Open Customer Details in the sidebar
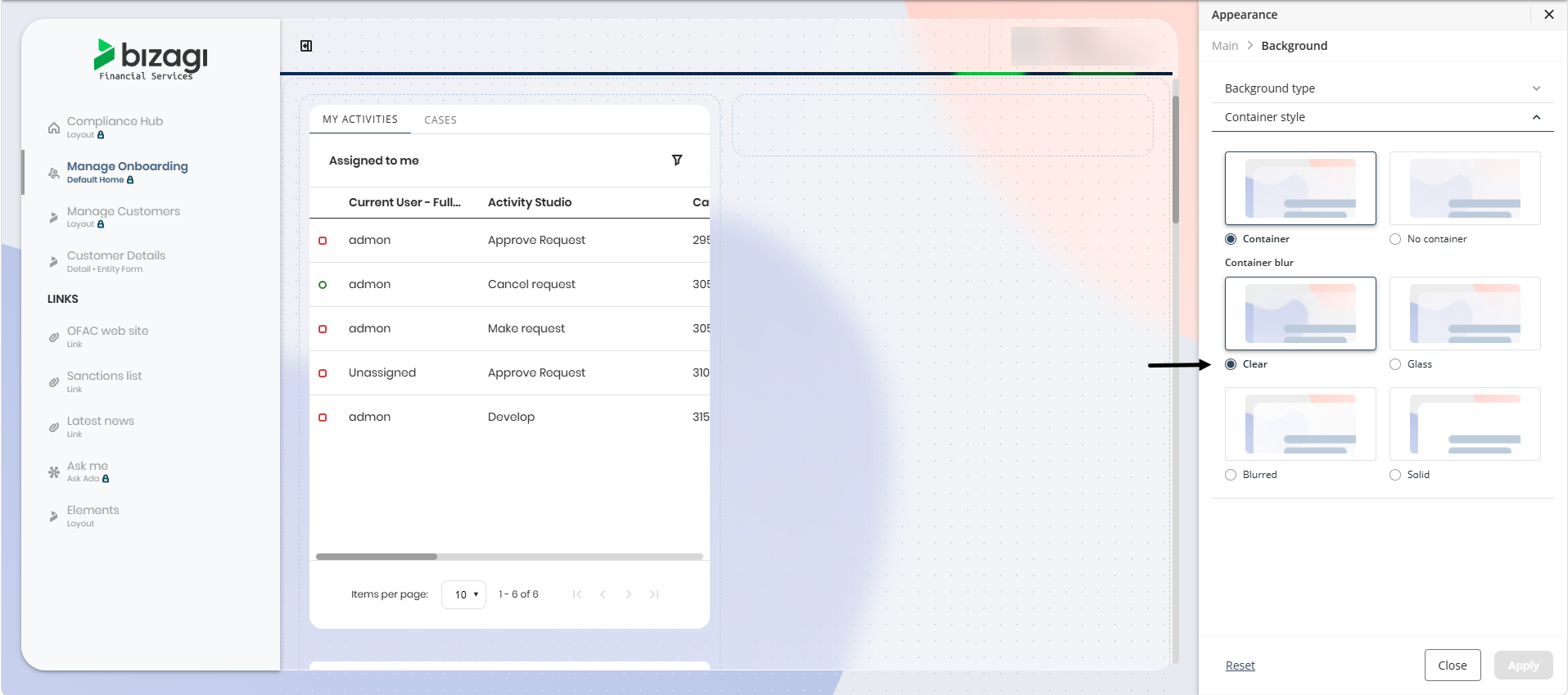The image size is (1568, 695). [x=116, y=255]
